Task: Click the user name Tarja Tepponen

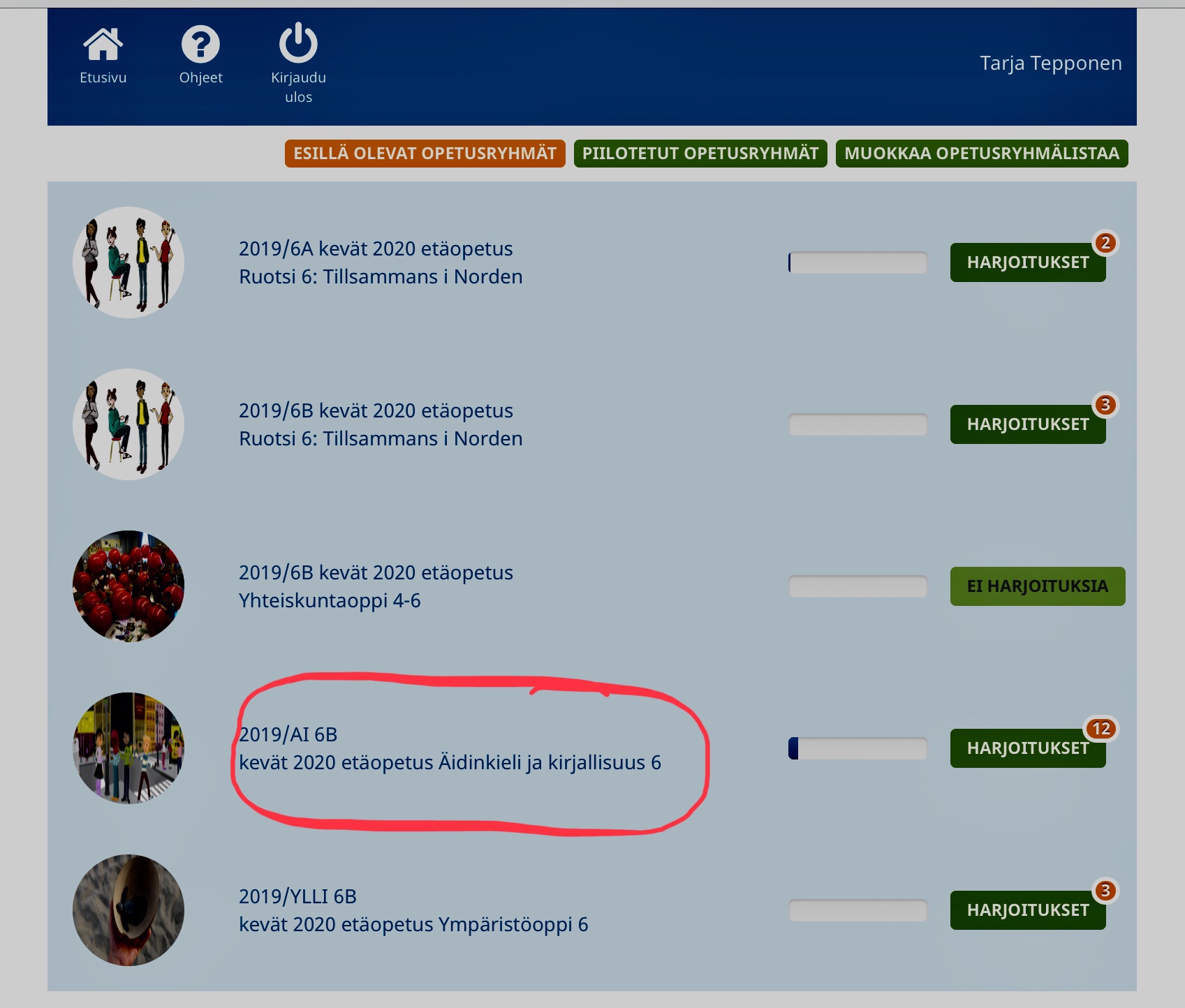Action: click(x=1050, y=64)
